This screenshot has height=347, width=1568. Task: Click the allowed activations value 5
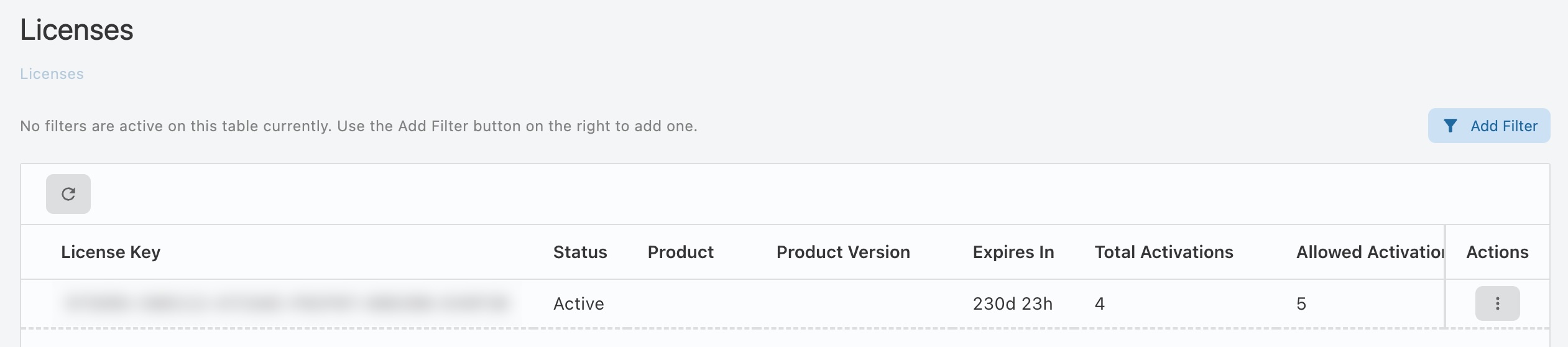tap(1301, 304)
